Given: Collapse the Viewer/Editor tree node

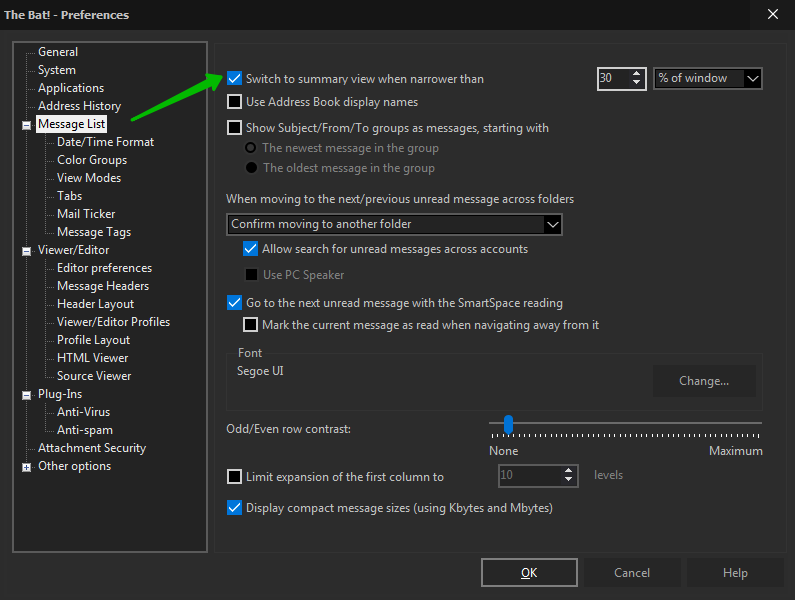Looking at the screenshot, I should [26, 251].
